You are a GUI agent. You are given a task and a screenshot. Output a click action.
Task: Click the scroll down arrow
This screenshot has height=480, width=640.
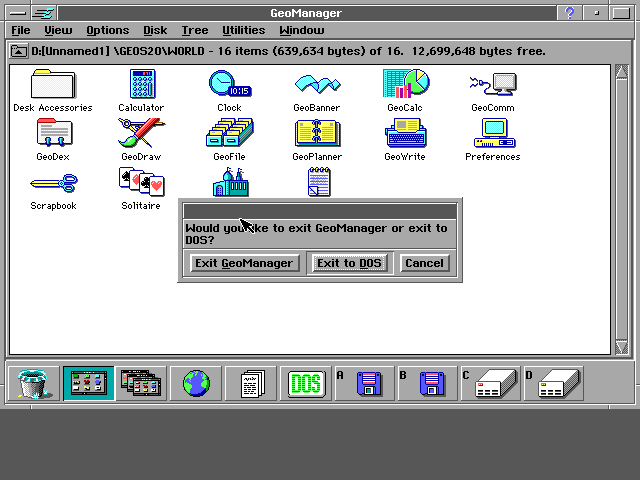point(621,347)
